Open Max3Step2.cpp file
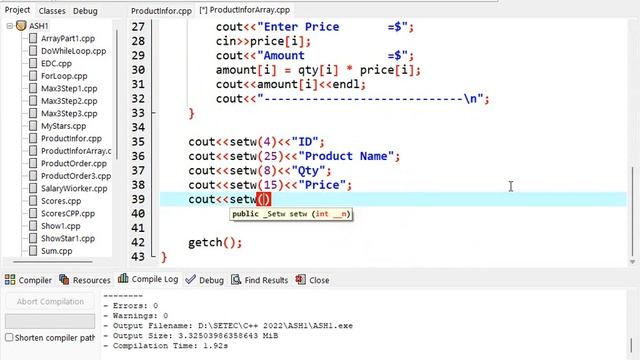The height and width of the screenshot is (360, 640). (69, 101)
